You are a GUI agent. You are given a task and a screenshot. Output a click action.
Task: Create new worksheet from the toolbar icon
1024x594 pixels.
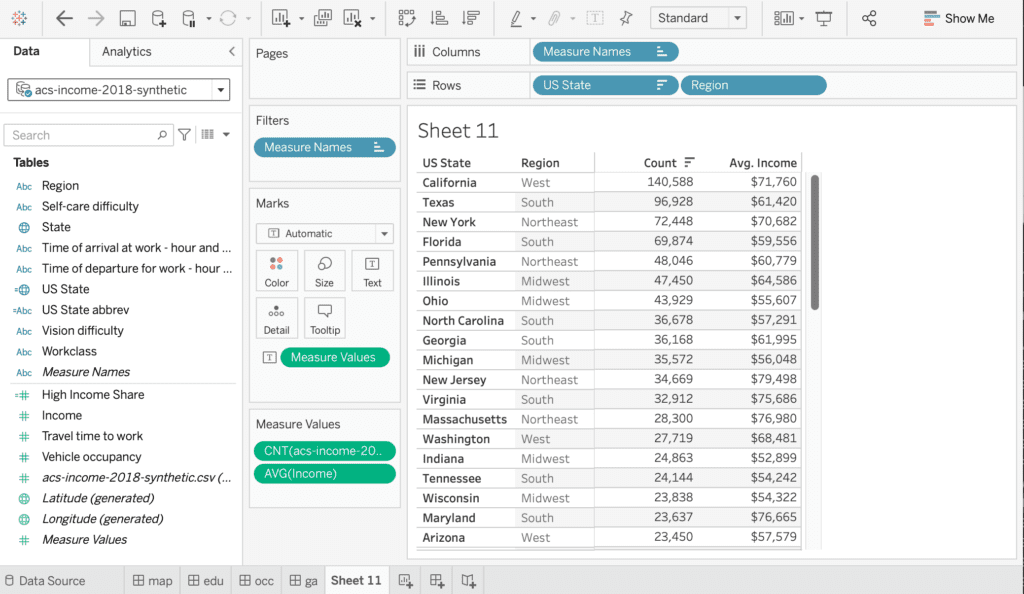point(281,18)
